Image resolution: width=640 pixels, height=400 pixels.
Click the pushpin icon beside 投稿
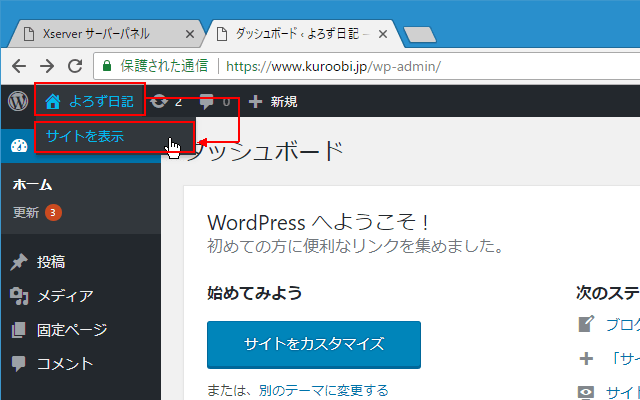(x=19, y=262)
